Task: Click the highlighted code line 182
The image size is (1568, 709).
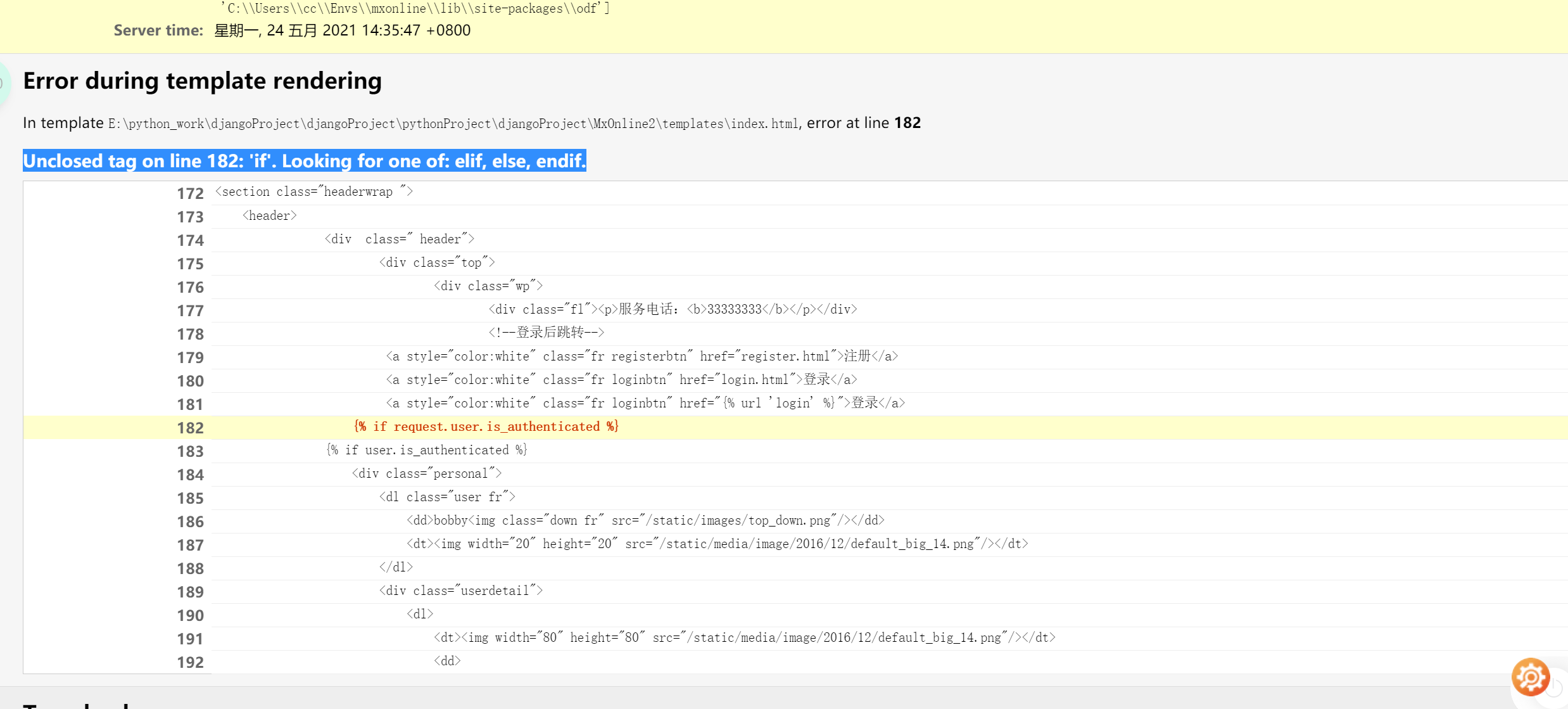Action: coord(486,426)
